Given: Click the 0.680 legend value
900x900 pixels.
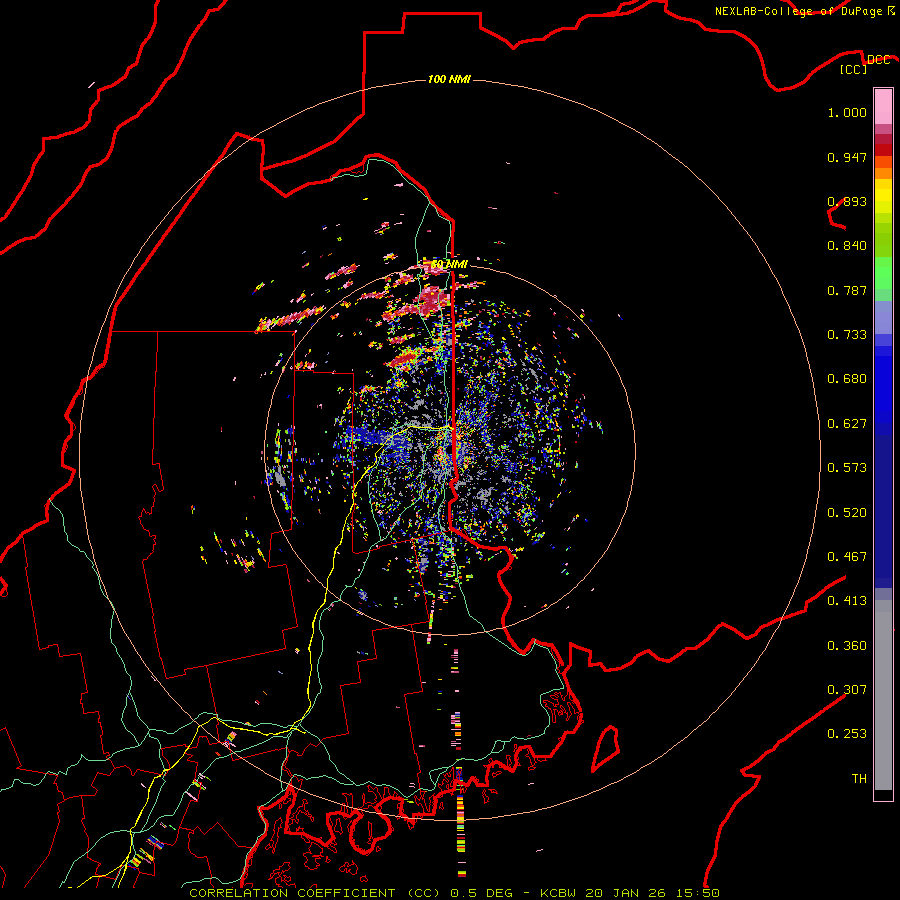Looking at the screenshot, I should [847, 379].
